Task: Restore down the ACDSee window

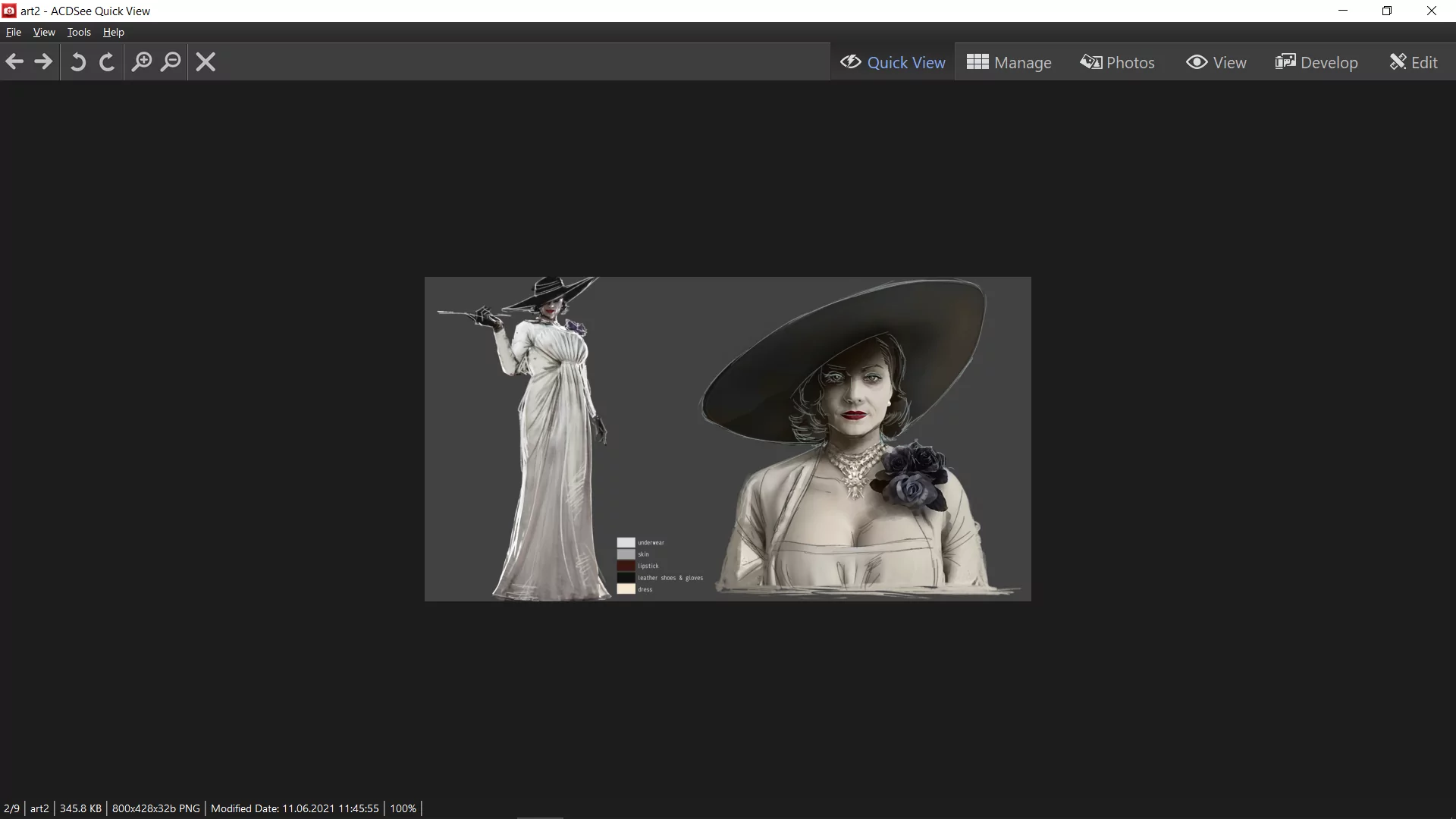Action: 1387,11
